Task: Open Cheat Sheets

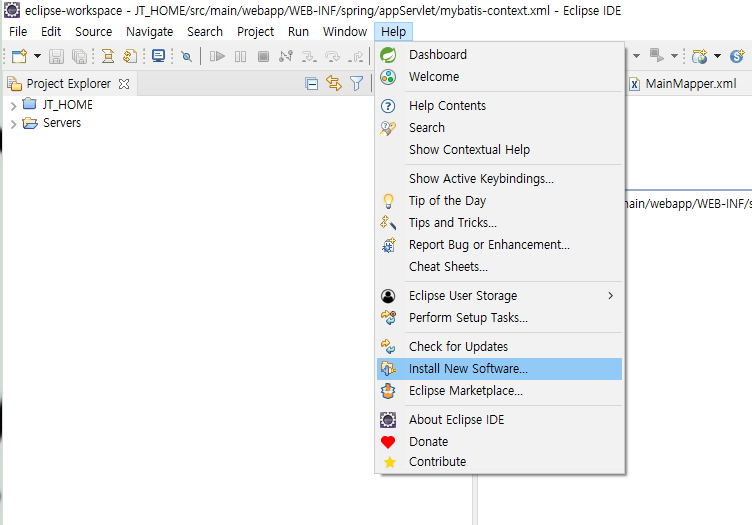Action: click(499, 267)
